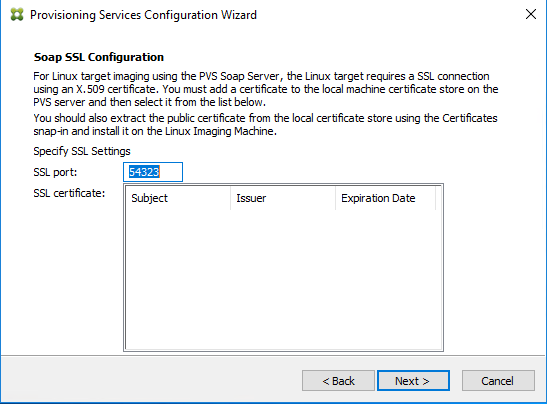Screen dimensions: 547x404
Task: Click the "Specify SSL Settings" text
Action: pos(82,151)
